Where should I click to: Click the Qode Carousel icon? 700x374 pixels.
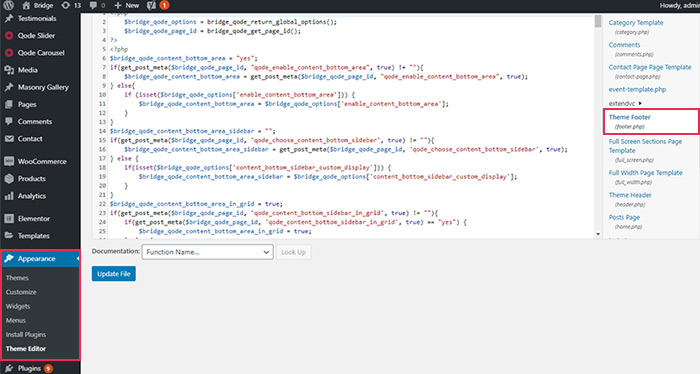(x=9, y=53)
